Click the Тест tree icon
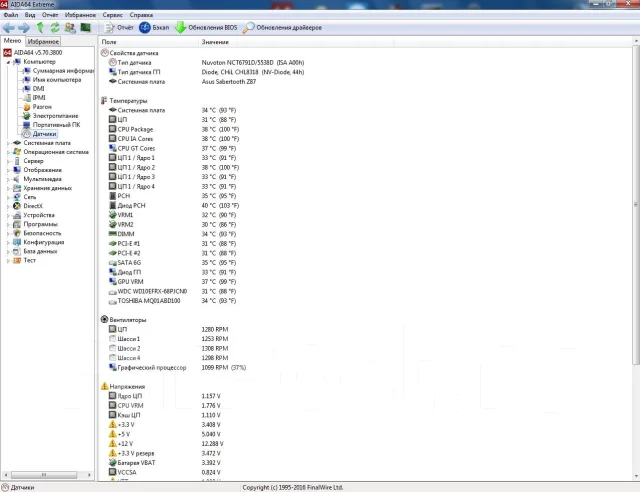 (x=17, y=260)
